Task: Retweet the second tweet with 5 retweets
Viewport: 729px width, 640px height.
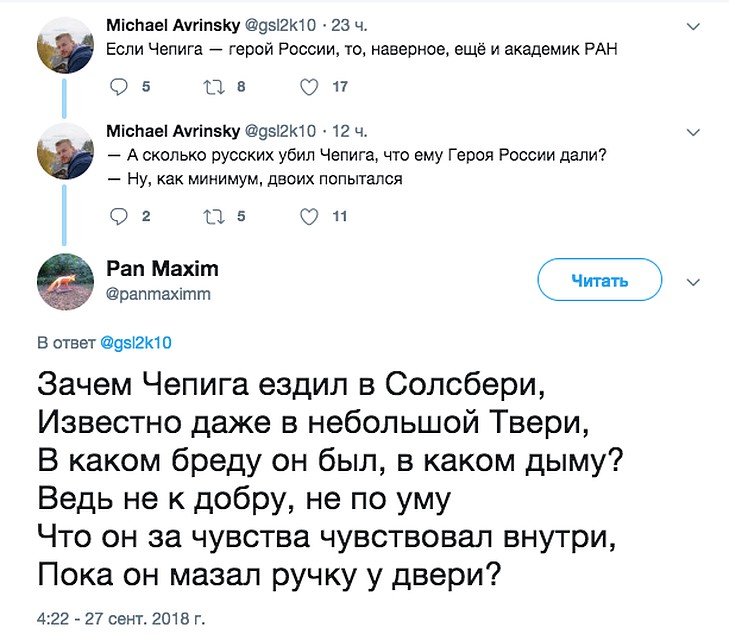Action: coord(214,217)
